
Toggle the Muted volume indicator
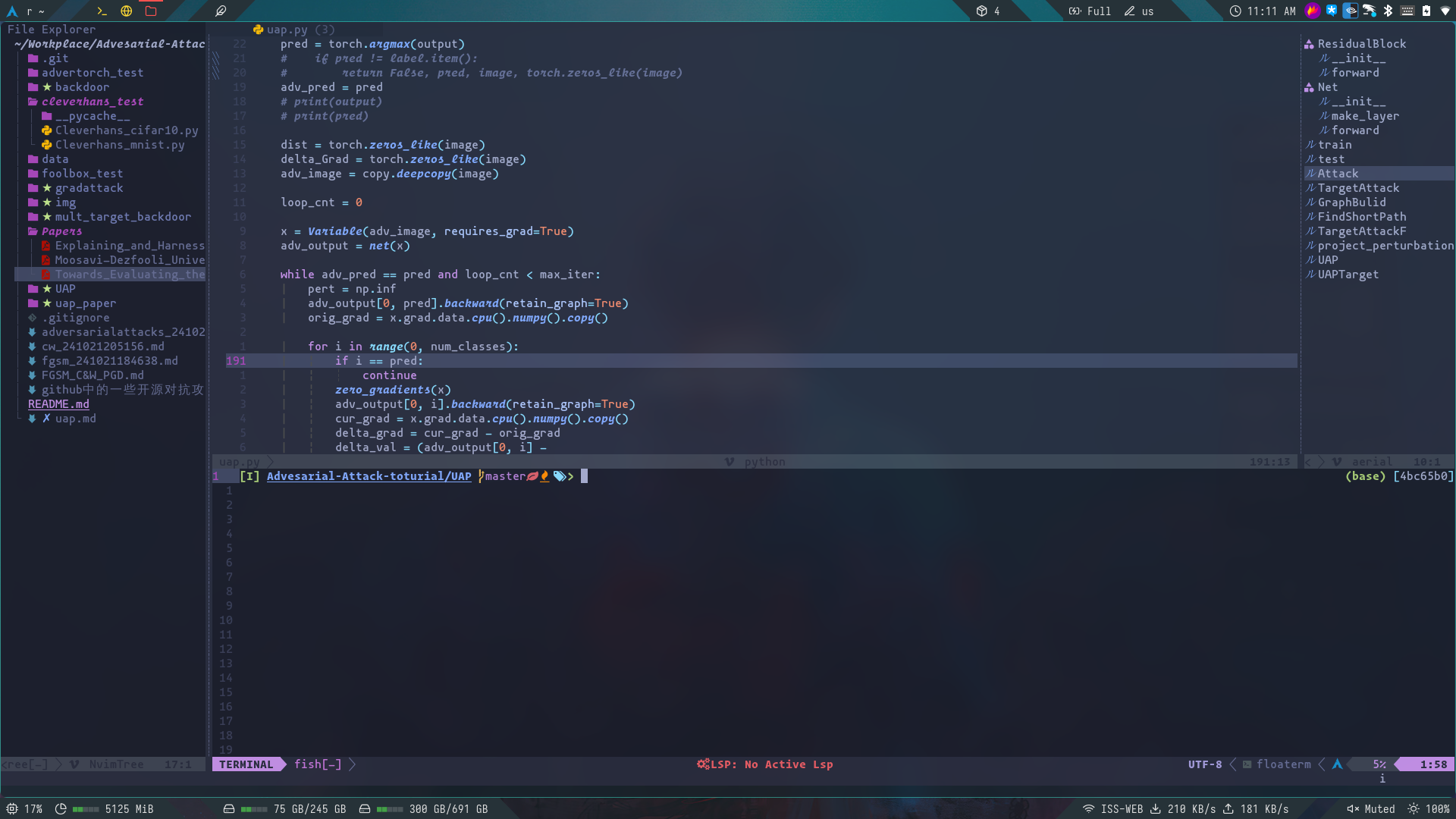point(1371,809)
